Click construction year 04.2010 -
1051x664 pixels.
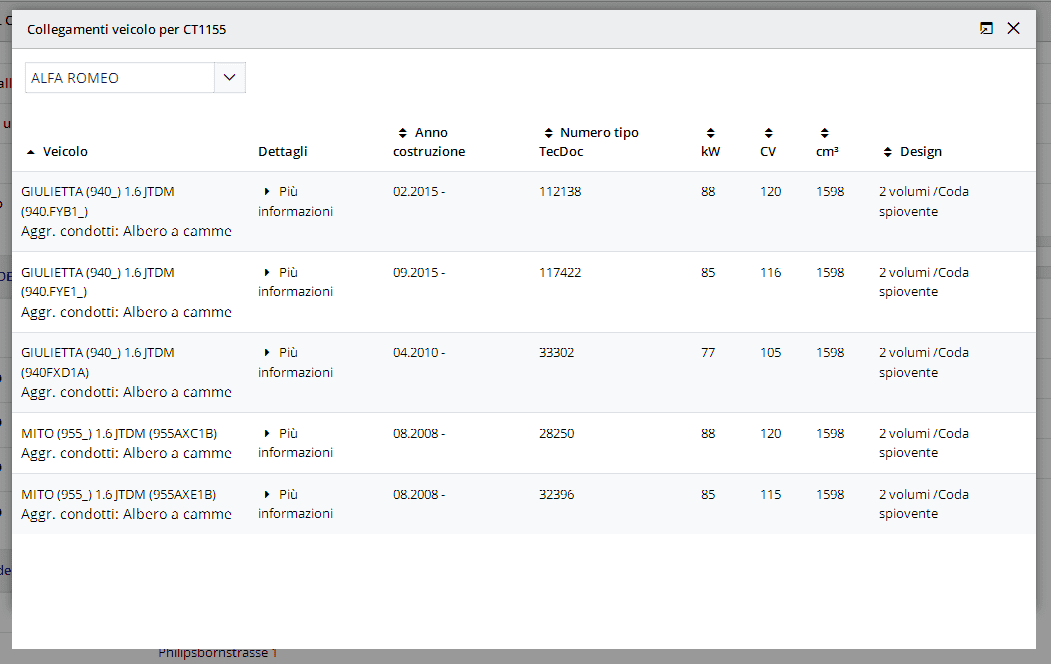click(419, 352)
